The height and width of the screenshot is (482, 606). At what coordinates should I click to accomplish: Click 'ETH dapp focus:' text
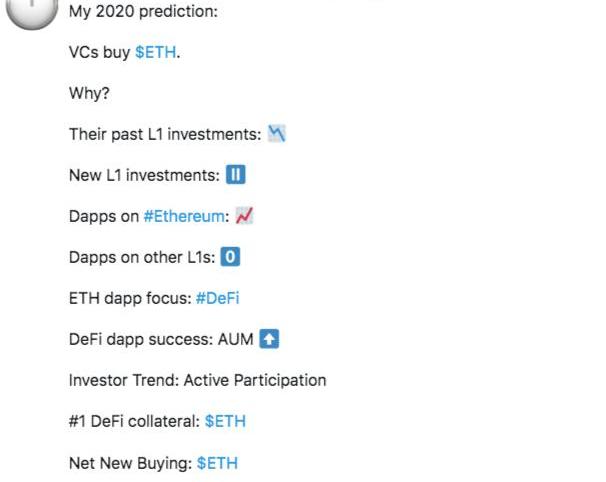130,298
